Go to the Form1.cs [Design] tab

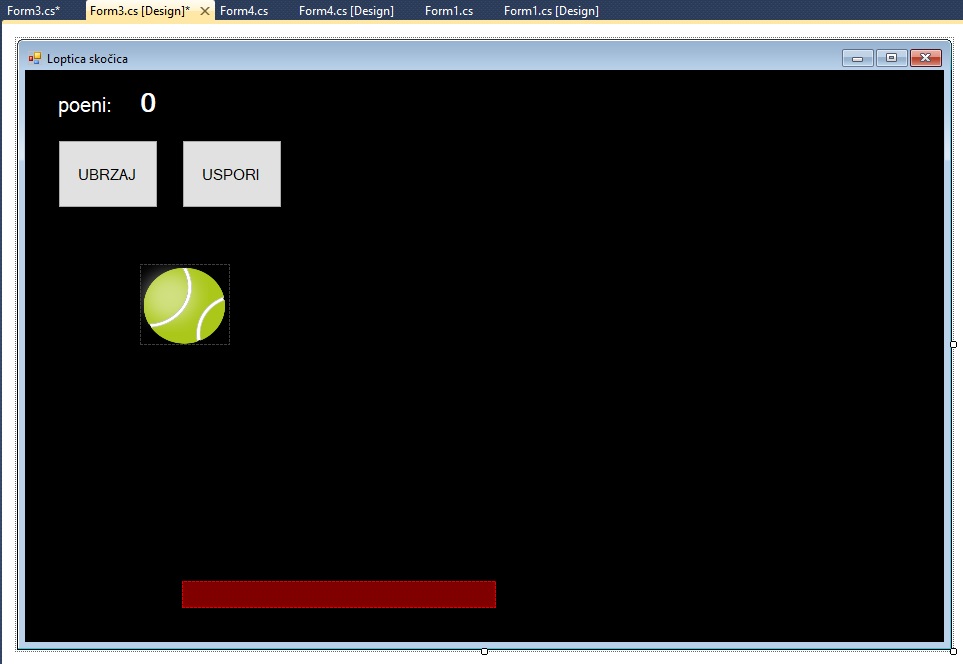[551, 11]
